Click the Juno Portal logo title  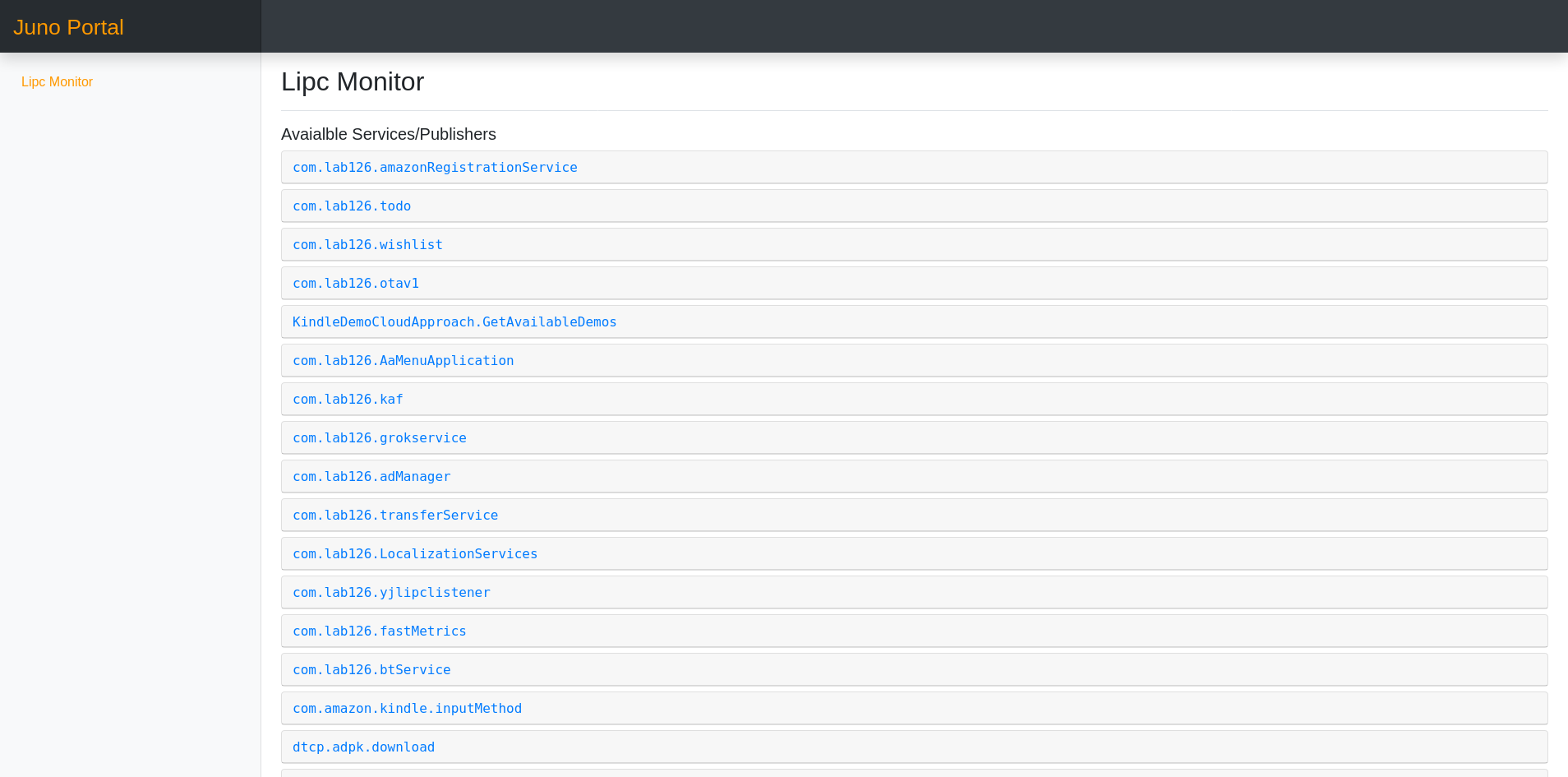(x=68, y=27)
